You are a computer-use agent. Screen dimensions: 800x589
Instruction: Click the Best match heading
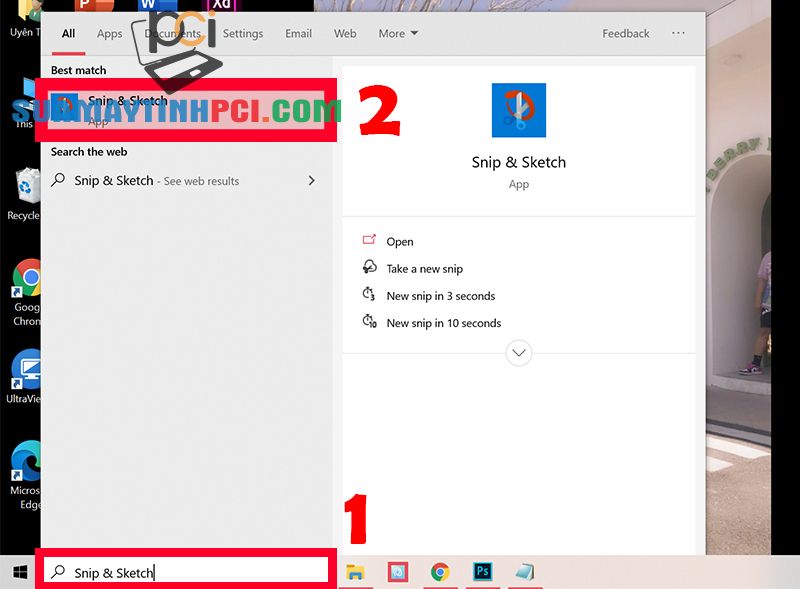[79, 70]
